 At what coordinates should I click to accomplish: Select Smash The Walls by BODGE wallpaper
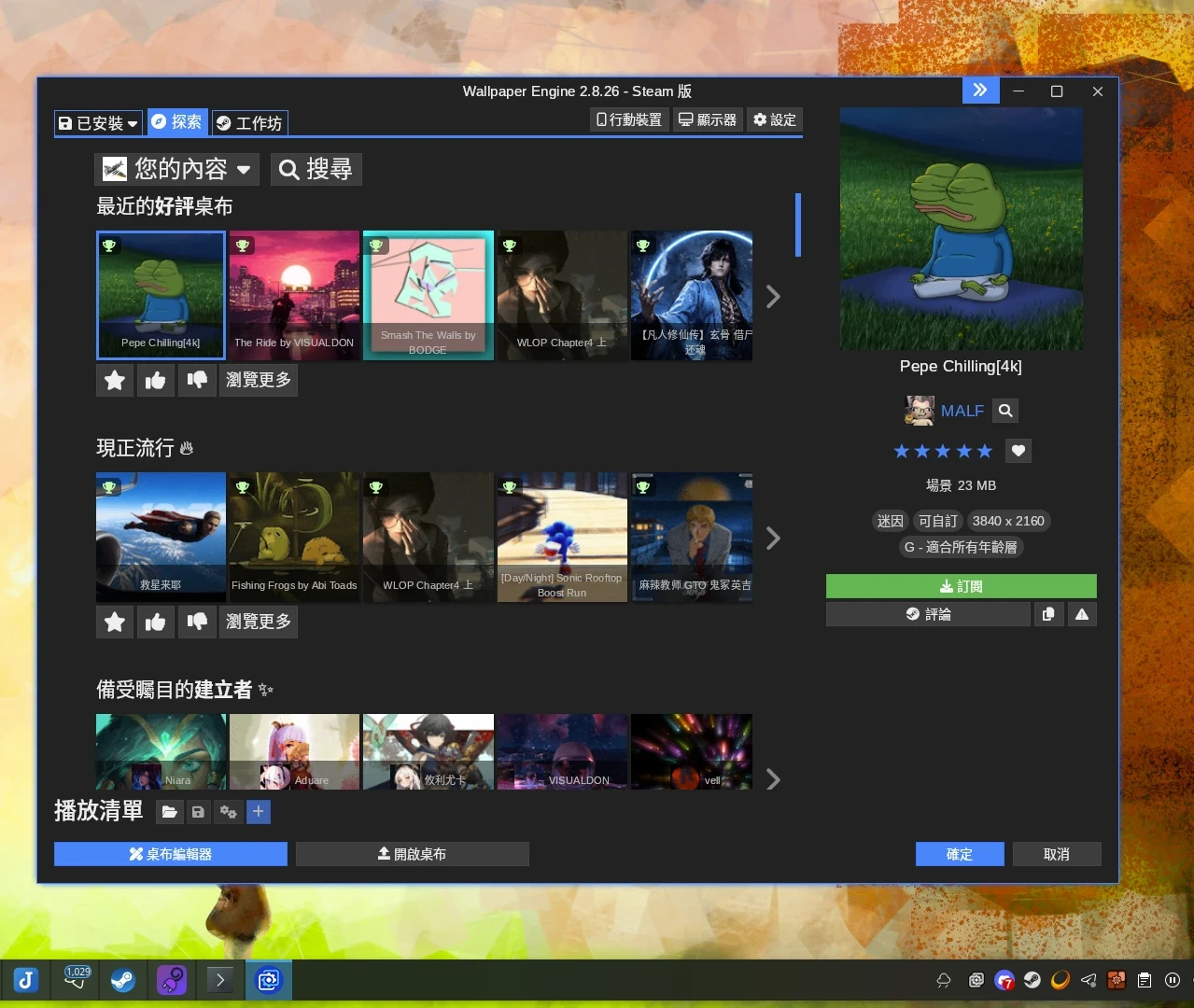428,296
